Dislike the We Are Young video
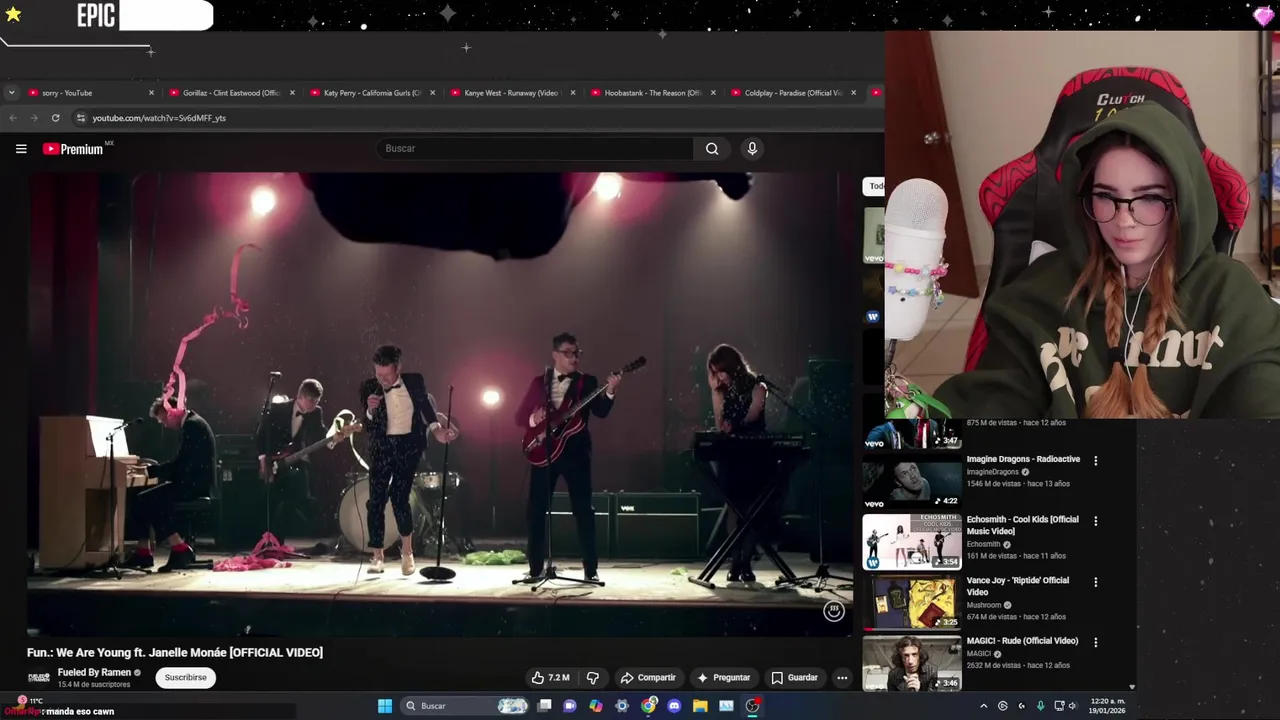The image size is (1280, 720). (592, 678)
